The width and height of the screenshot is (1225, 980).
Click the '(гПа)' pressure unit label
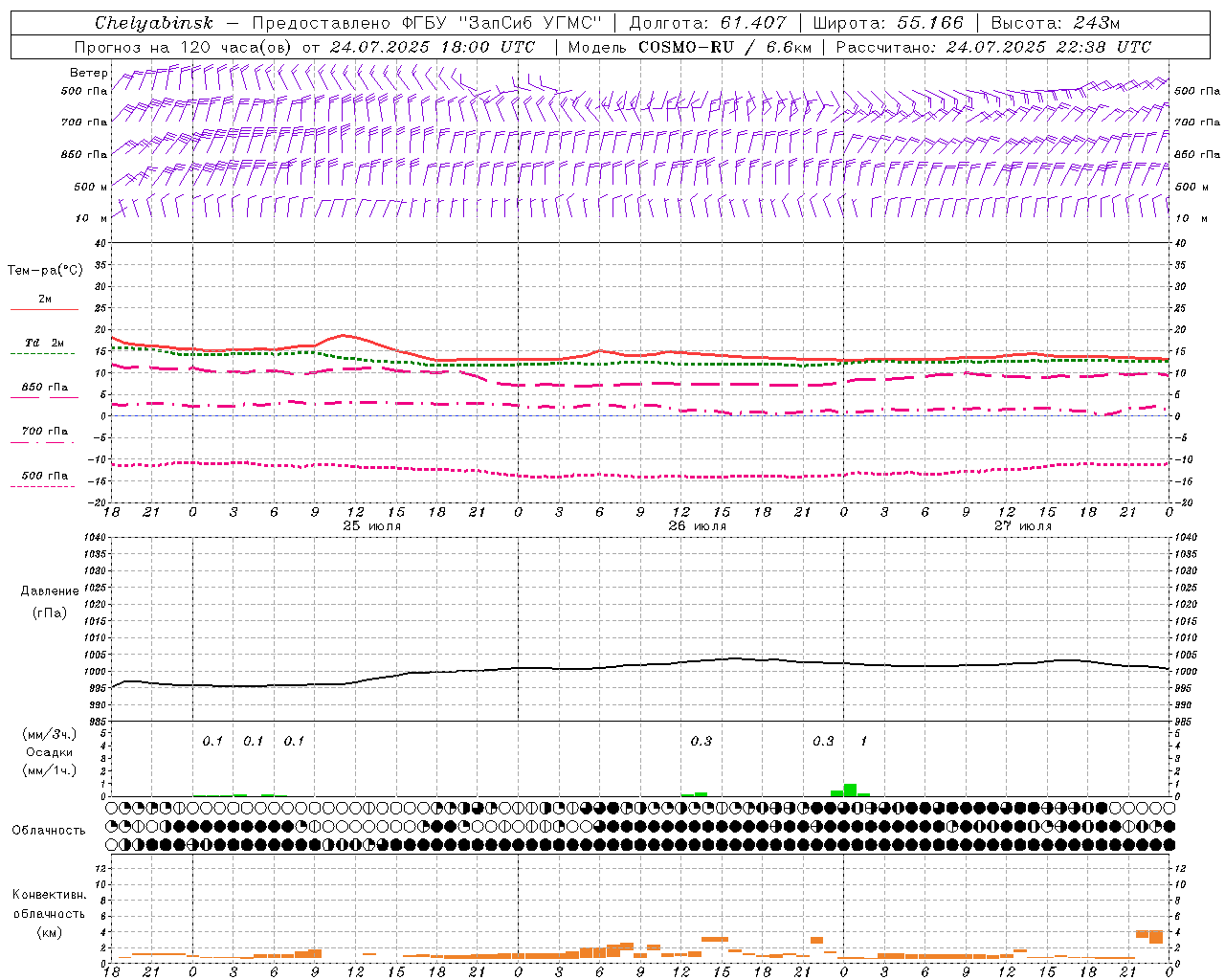(x=50, y=612)
